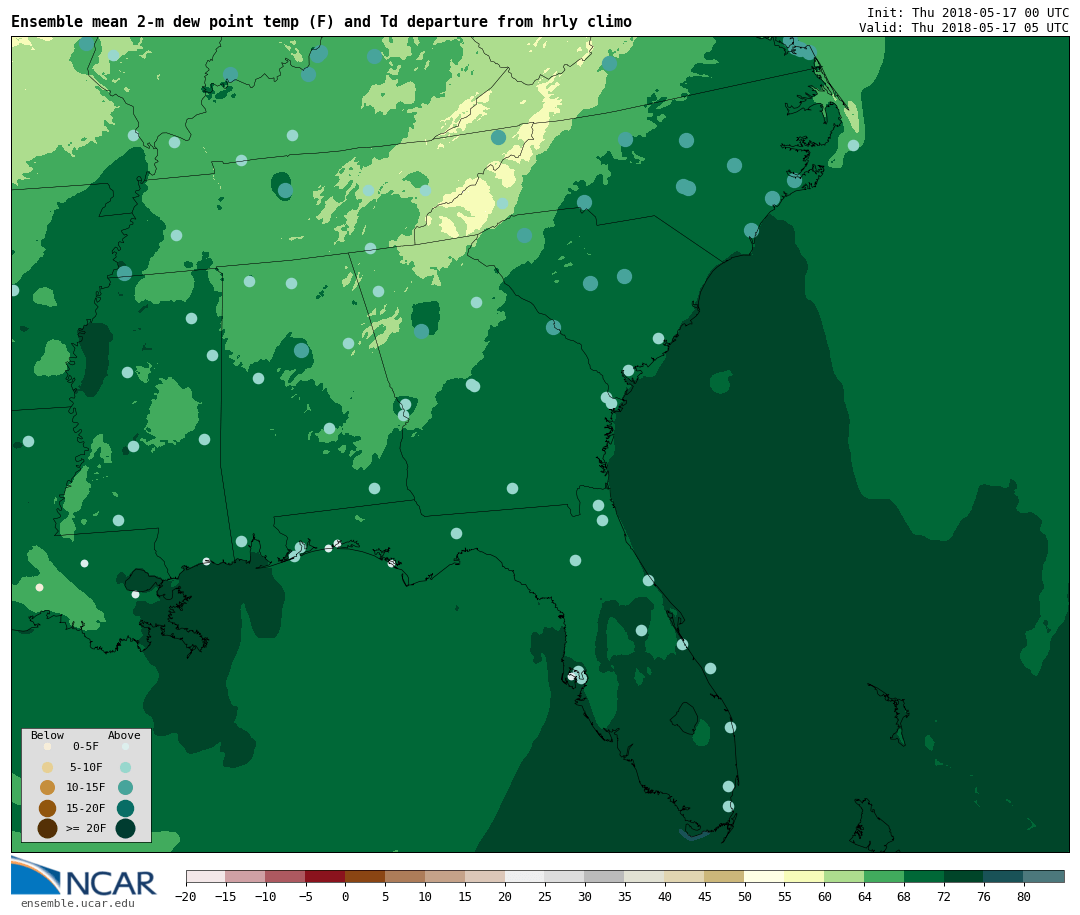Image resolution: width=1080 pixels, height=915 pixels.
Task: Click the '>= 20F' legend label
Action: point(85,828)
